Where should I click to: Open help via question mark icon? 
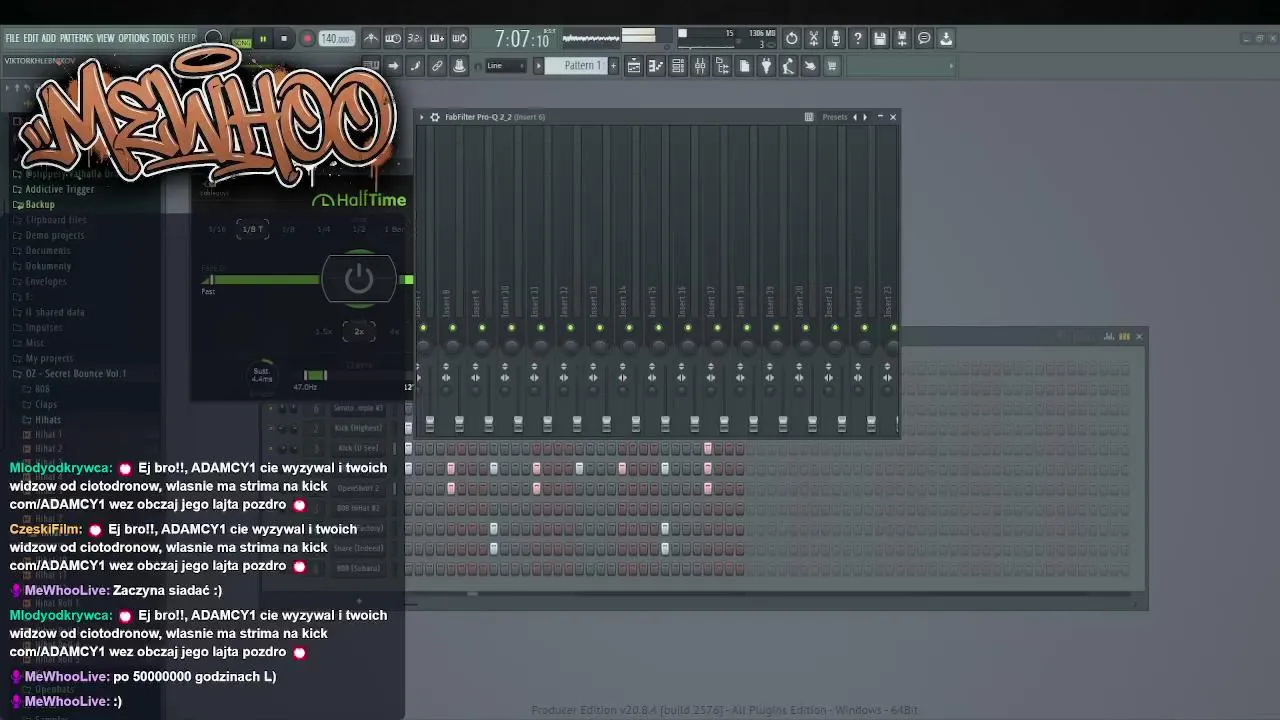click(858, 38)
